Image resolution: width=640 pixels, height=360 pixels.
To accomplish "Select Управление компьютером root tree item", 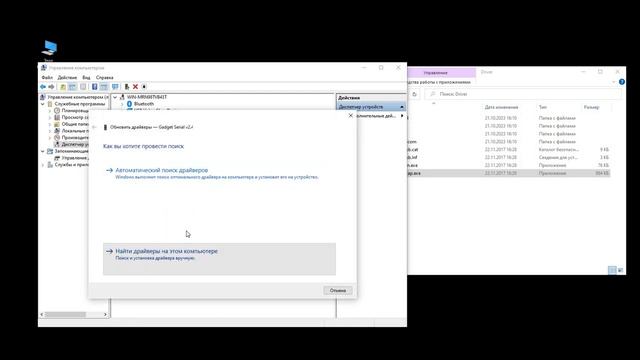I will pyautogui.click(x=75, y=97).
